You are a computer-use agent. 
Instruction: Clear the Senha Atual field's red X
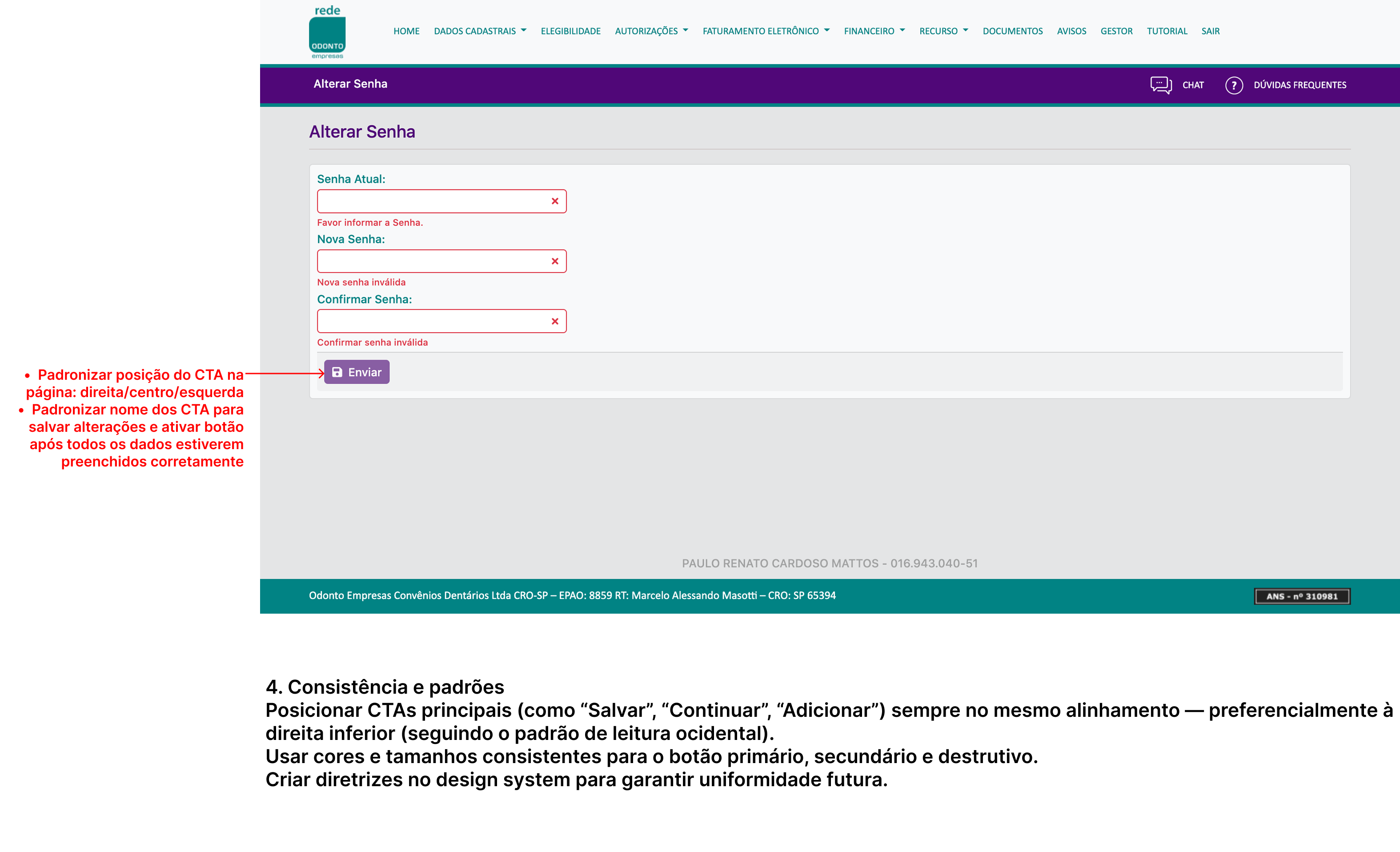pos(554,201)
